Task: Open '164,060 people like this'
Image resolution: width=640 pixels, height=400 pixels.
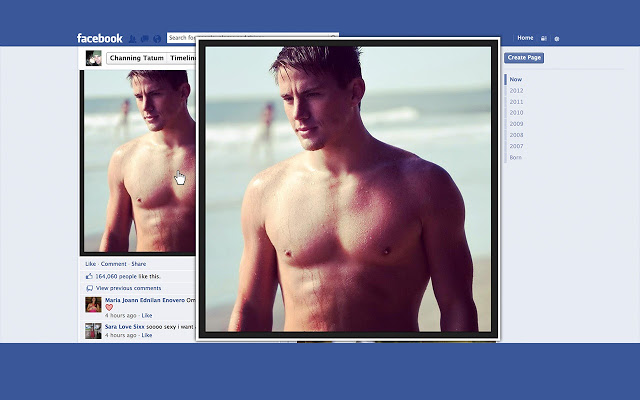Action: tap(128, 276)
